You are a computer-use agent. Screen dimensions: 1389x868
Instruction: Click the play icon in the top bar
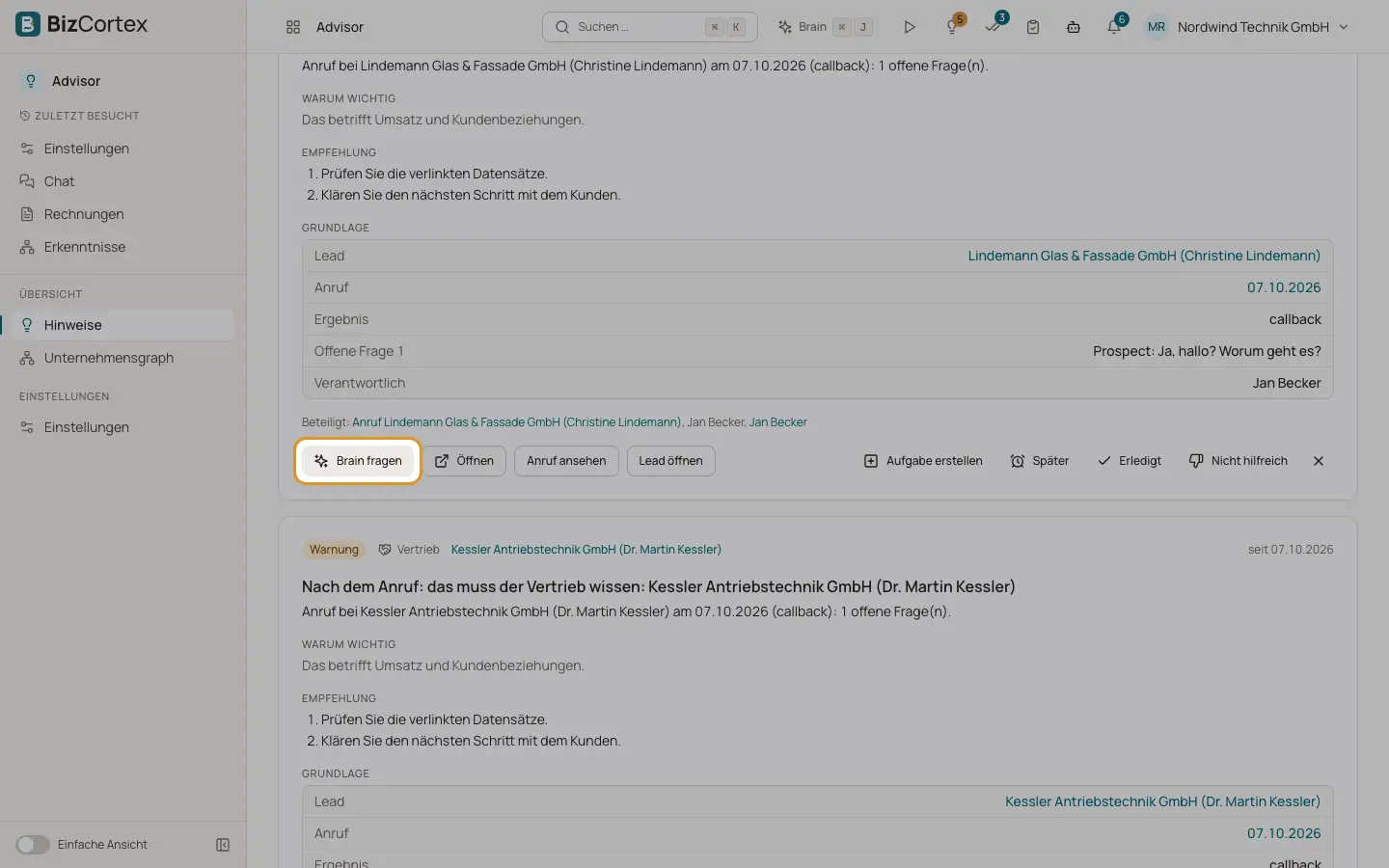click(x=909, y=27)
